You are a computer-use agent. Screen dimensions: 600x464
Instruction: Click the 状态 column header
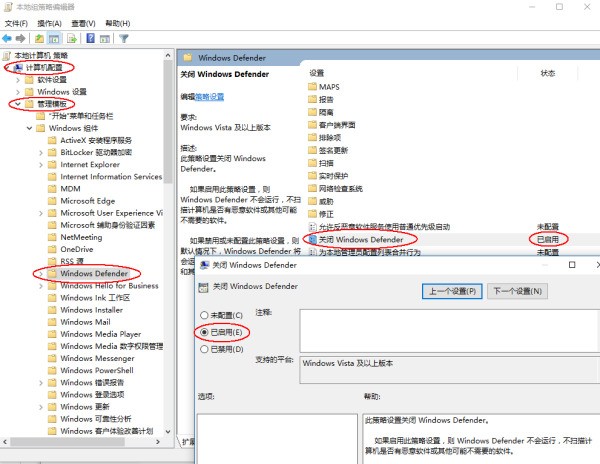548,73
